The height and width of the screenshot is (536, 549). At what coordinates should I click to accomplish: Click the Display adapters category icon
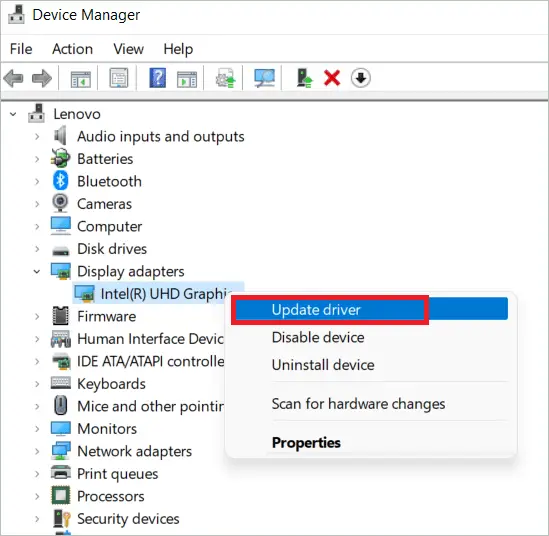coord(61,271)
